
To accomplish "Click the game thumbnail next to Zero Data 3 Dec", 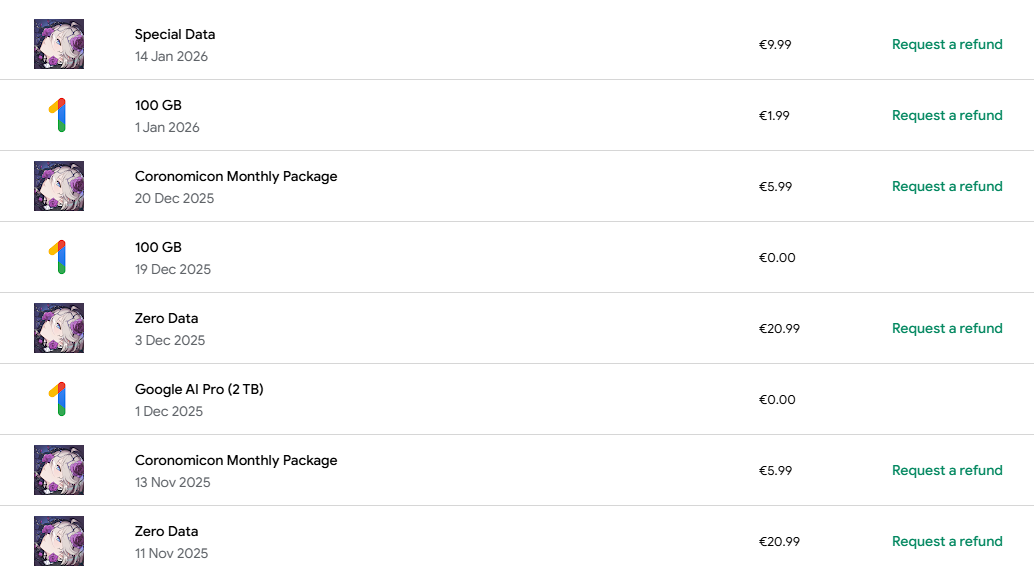I will click(59, 328).
